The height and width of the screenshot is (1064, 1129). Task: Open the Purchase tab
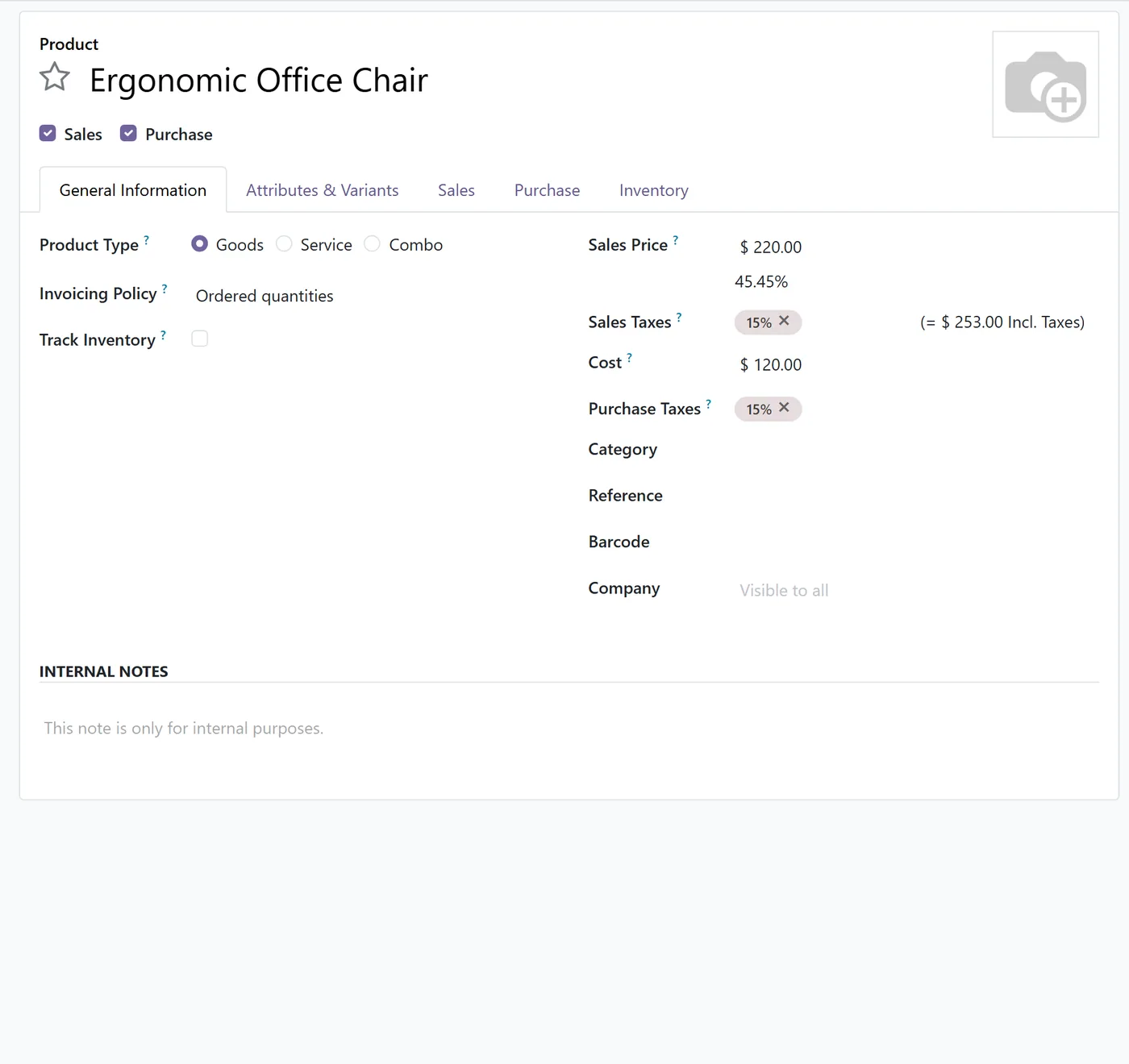tap(547, 190)
